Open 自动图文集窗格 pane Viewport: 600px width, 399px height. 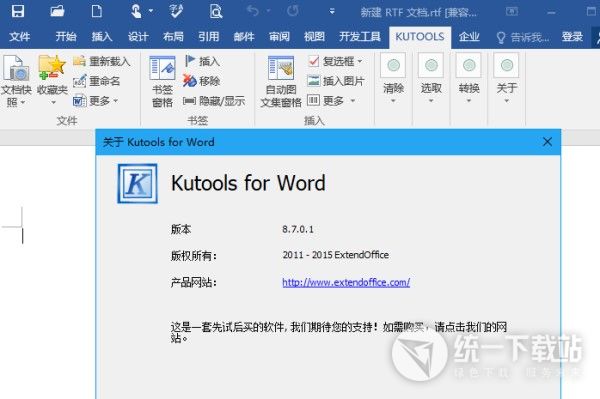[281, 82]
